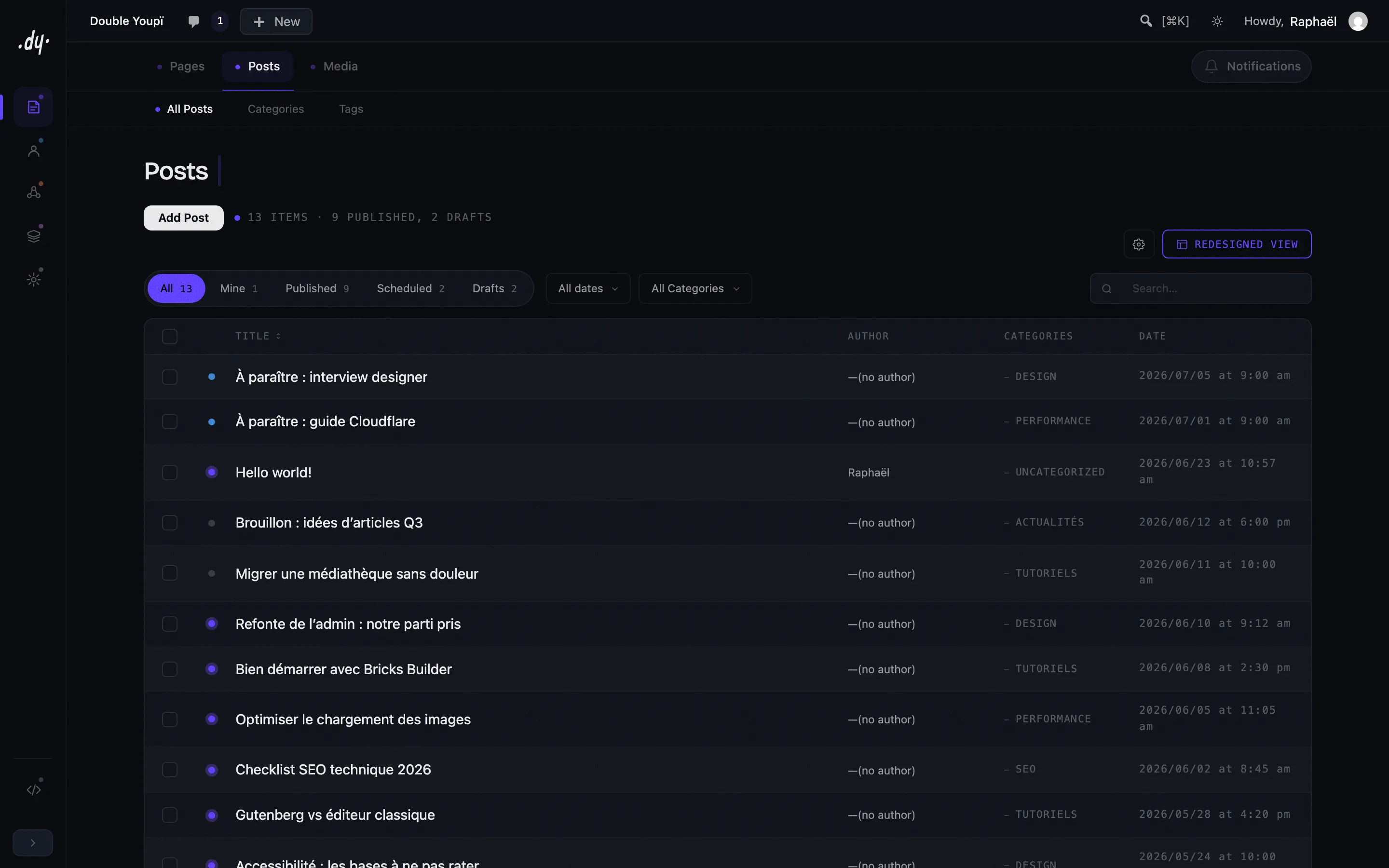Click the date 2026/06/12 at 6:00 pm
The image size is (1389, 868).
(1214, 522)
